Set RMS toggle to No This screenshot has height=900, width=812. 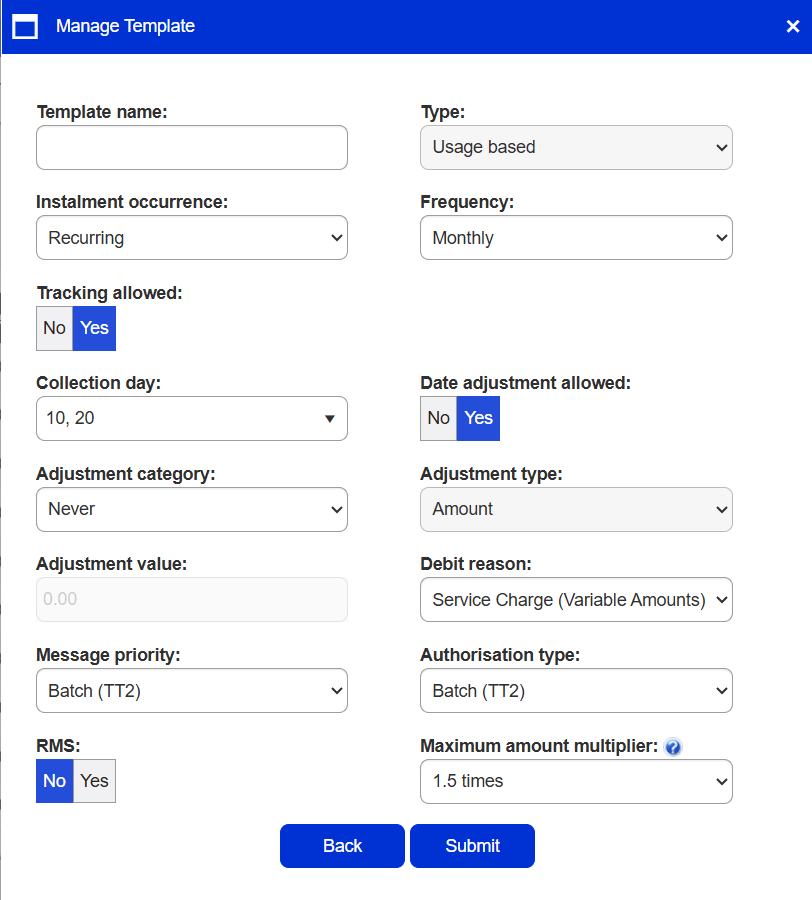click(54, 781)
